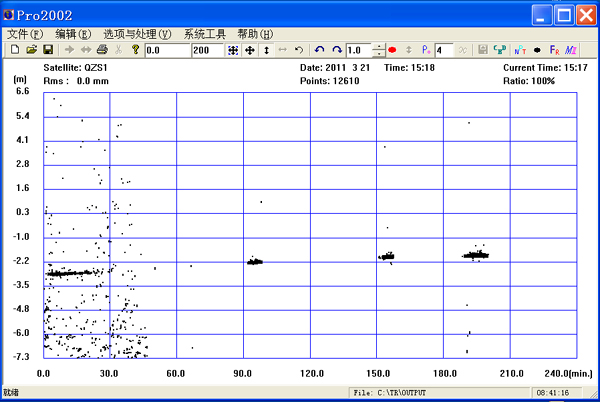Viewport: 600px width, 402px height.
Task: Open help with the yellow question mark icon
Action: tap(135, 50)
